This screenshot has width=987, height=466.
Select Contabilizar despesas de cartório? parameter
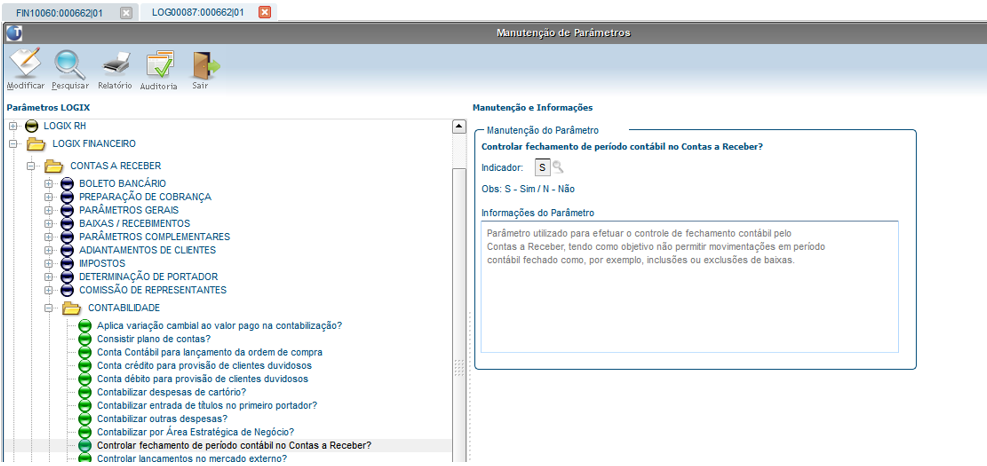pyautogui.click(x=171, y=392)
